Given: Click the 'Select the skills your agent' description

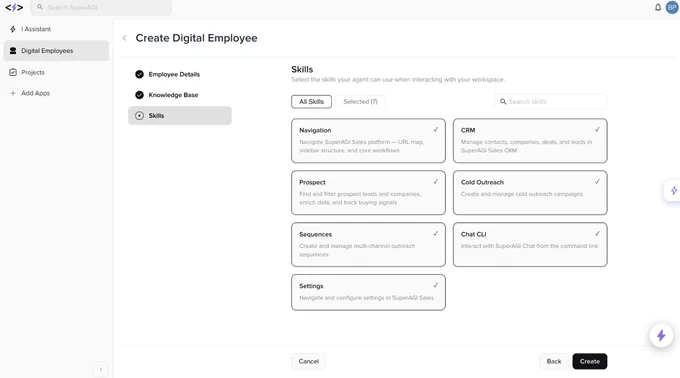Looking at the screenshot, I should click(x=398, y=80).
